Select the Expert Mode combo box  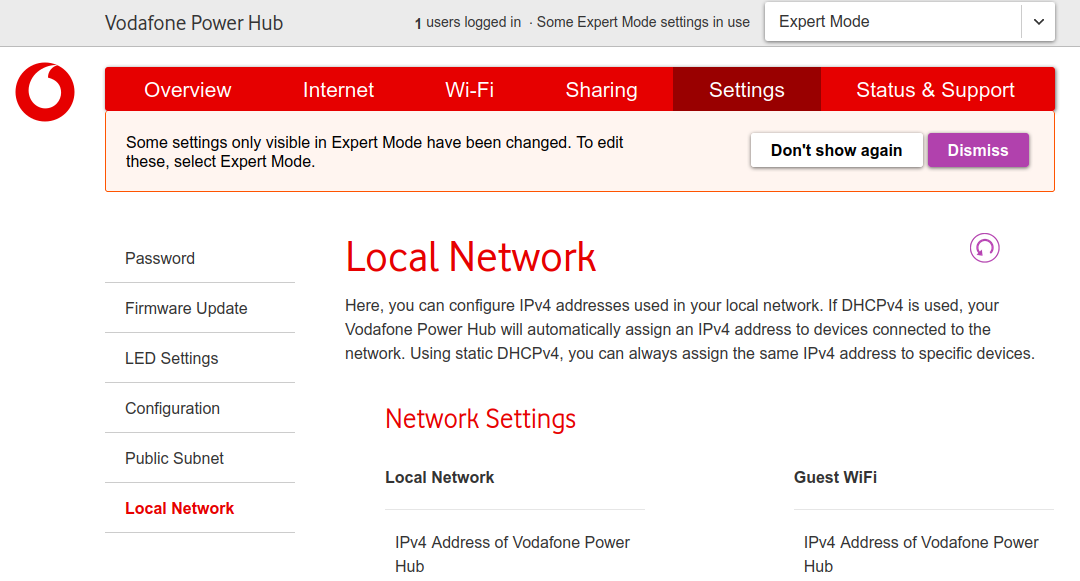coord(909,22)
